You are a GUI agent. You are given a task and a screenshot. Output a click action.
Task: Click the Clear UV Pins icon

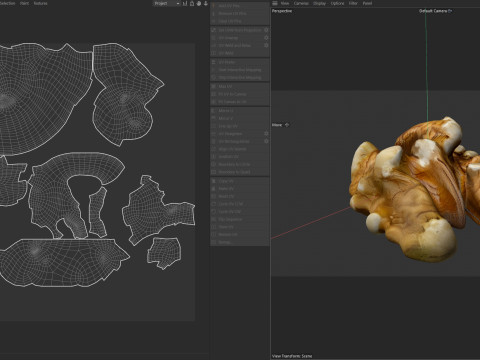point(214,21)
